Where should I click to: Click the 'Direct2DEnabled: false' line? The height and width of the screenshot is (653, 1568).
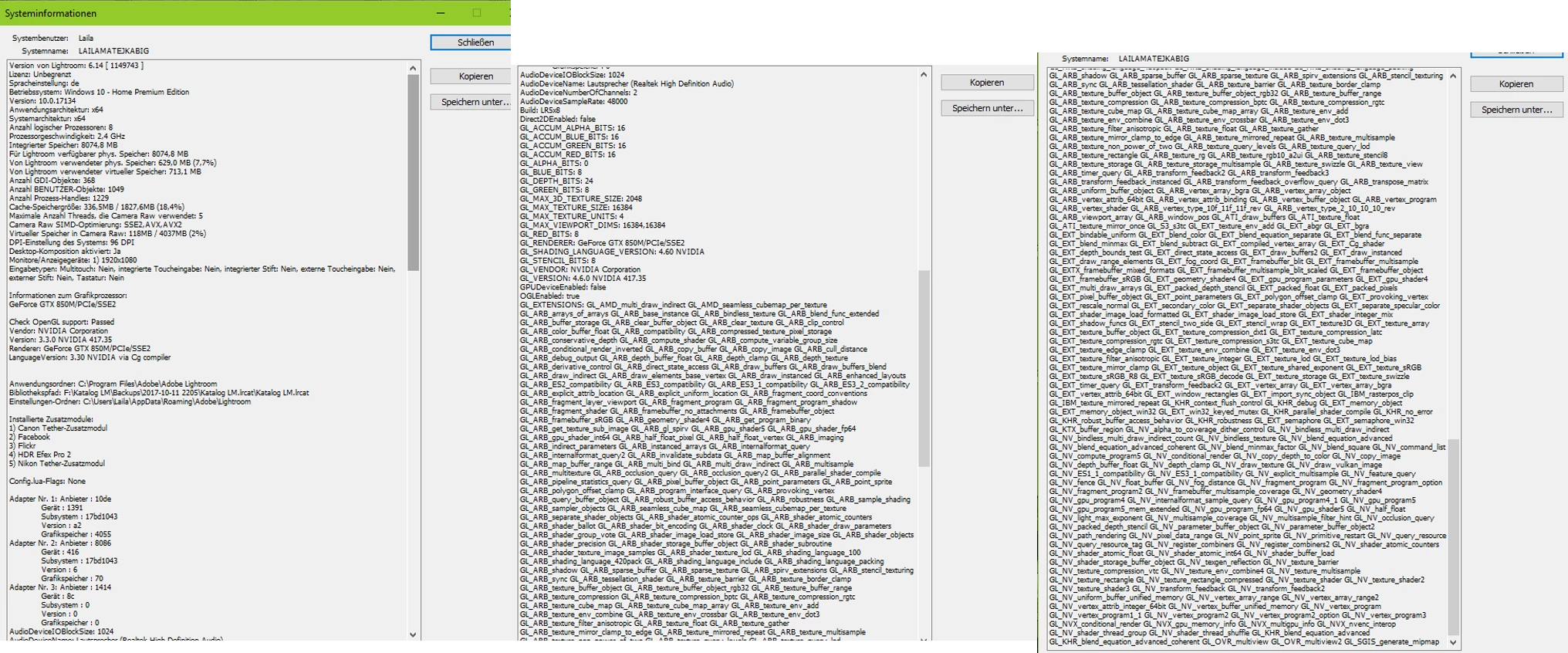point(558,119)
